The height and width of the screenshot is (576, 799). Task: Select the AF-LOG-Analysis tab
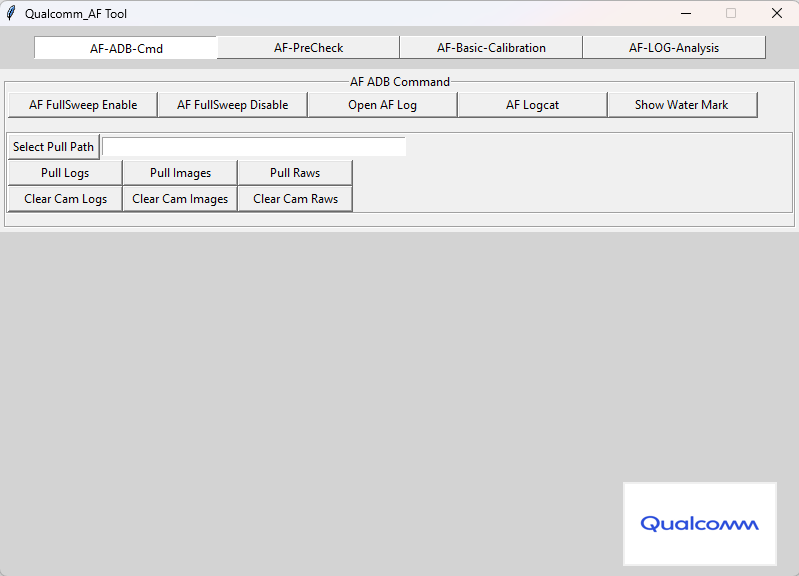click(x=674, y=47)
